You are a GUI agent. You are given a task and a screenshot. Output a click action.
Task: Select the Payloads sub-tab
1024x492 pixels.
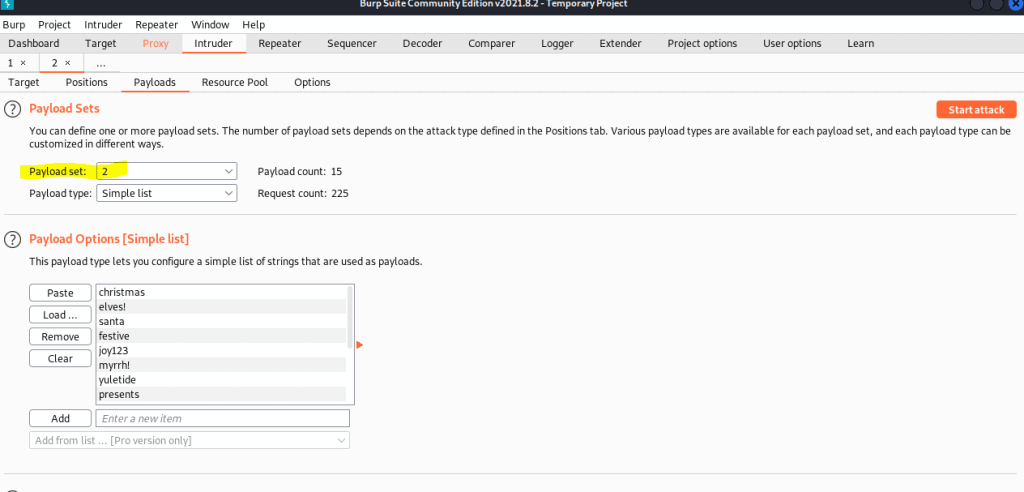point(155,82)
